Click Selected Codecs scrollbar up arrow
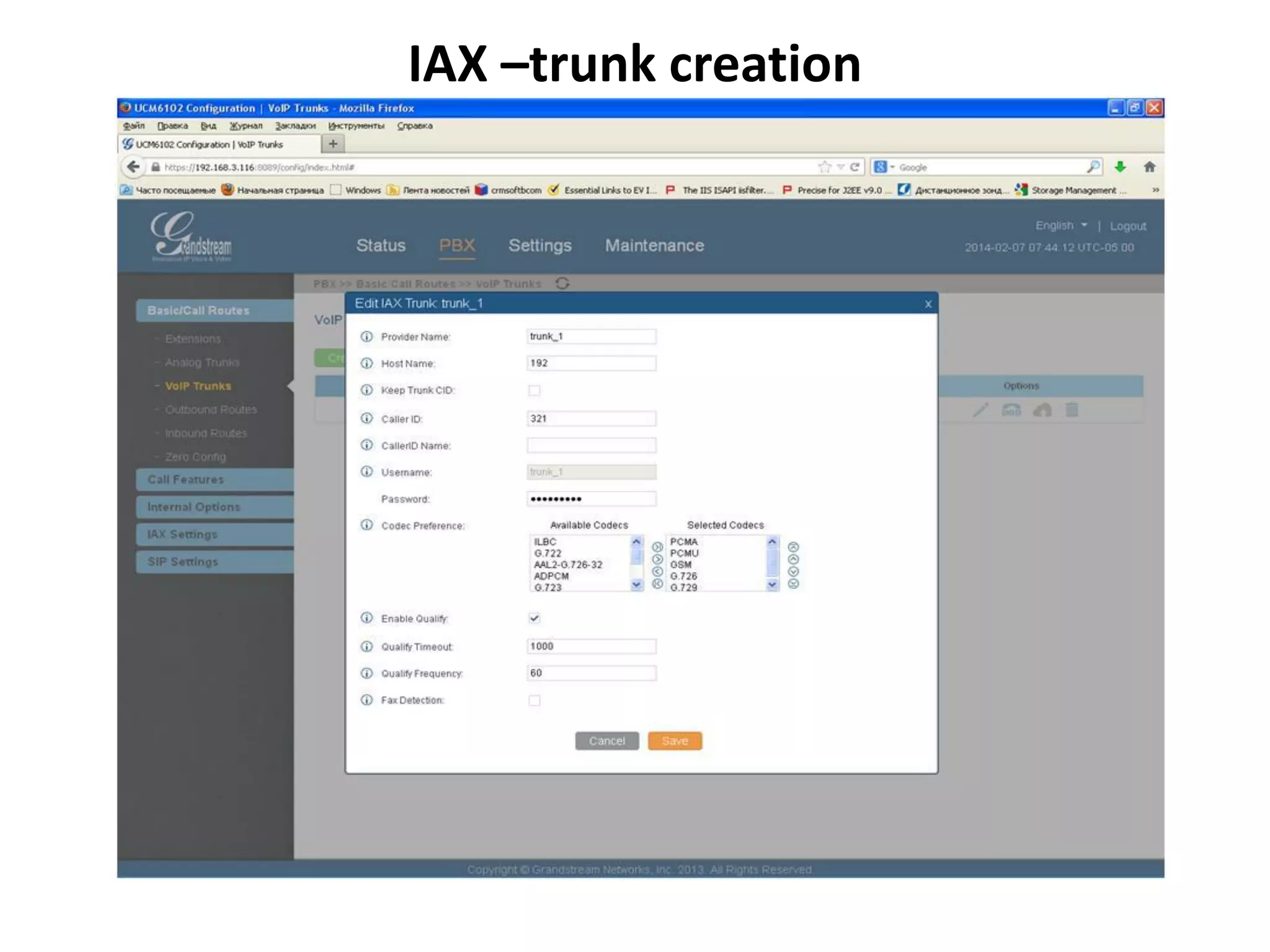 pyautogui.click(x=772, y=542)
